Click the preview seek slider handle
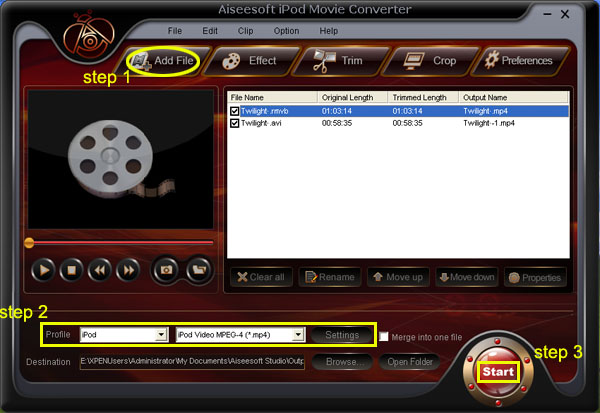This screenshot has width=600, height=413. coord(29,242)
